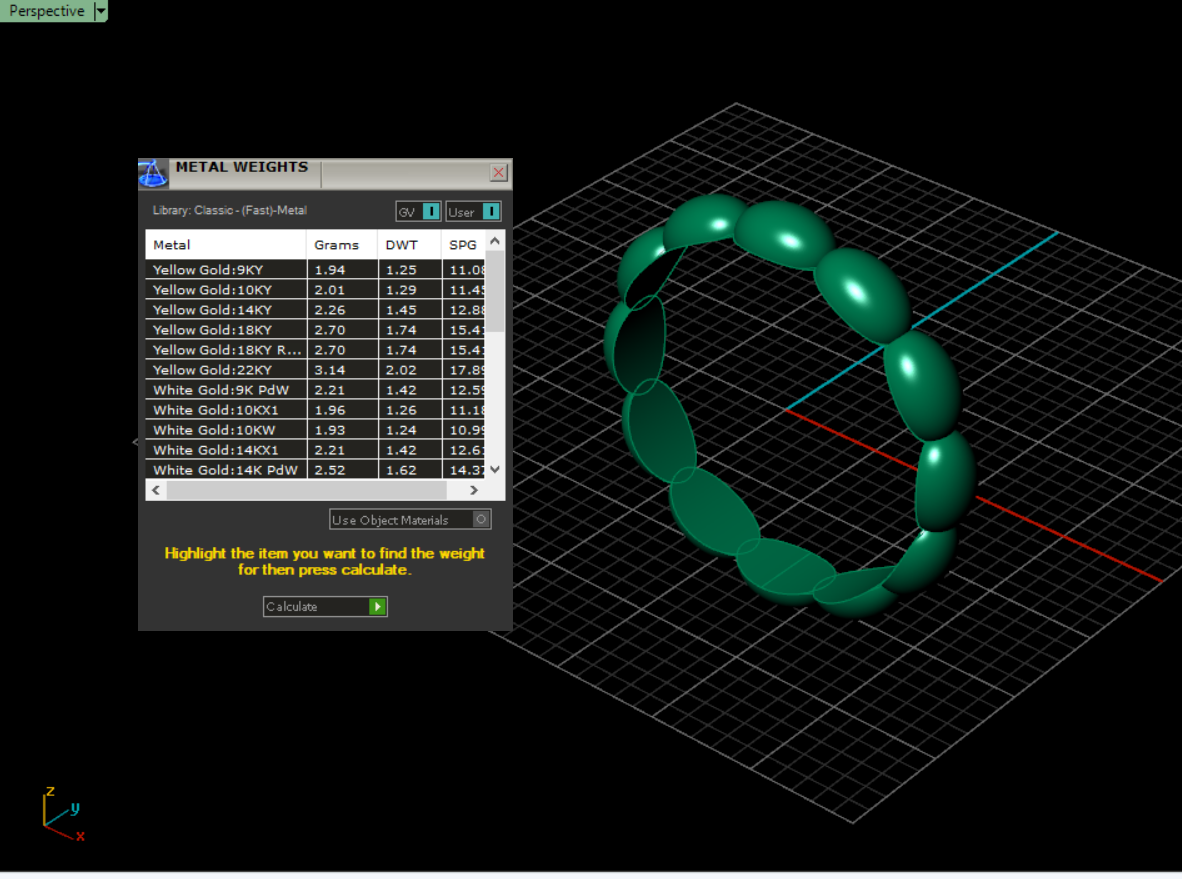Close the Metal Weights dialog
The image size is (1182, 879).
pos(498,173)
